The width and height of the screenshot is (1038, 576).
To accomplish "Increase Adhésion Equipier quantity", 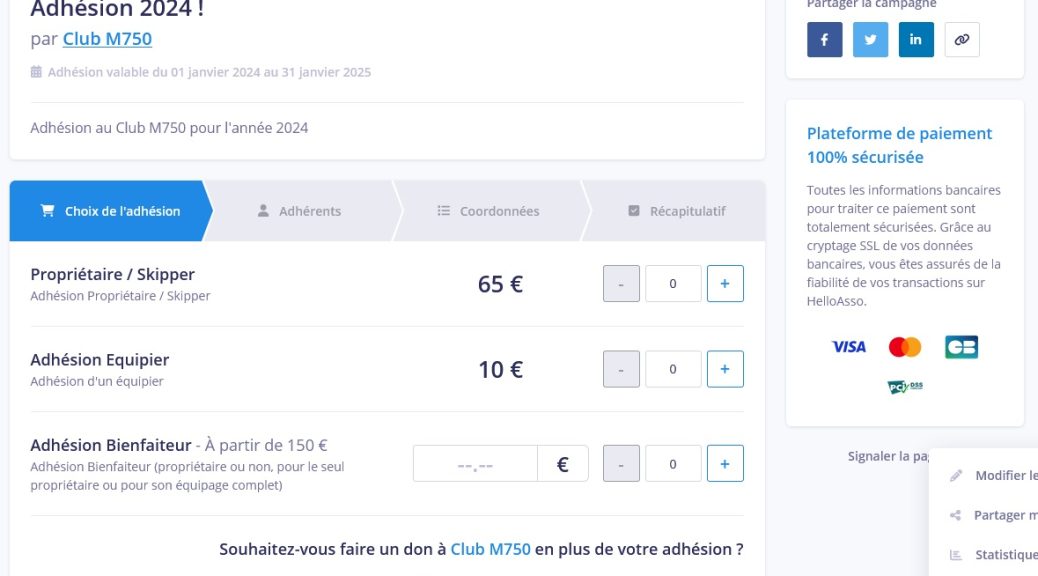I will (x=725, y=369).
